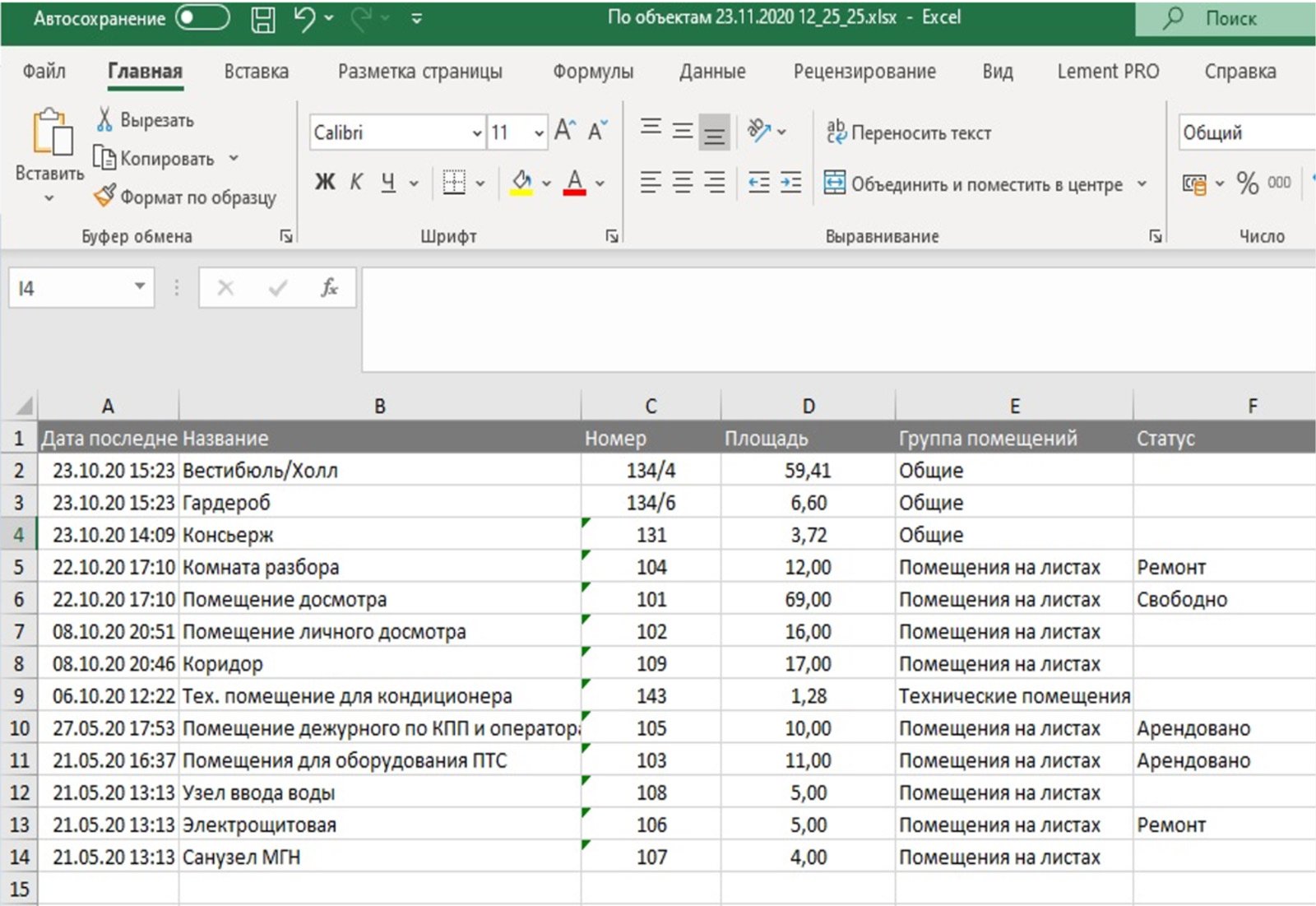Expand the borders dropdown arrow

click(x=480, y=183)
